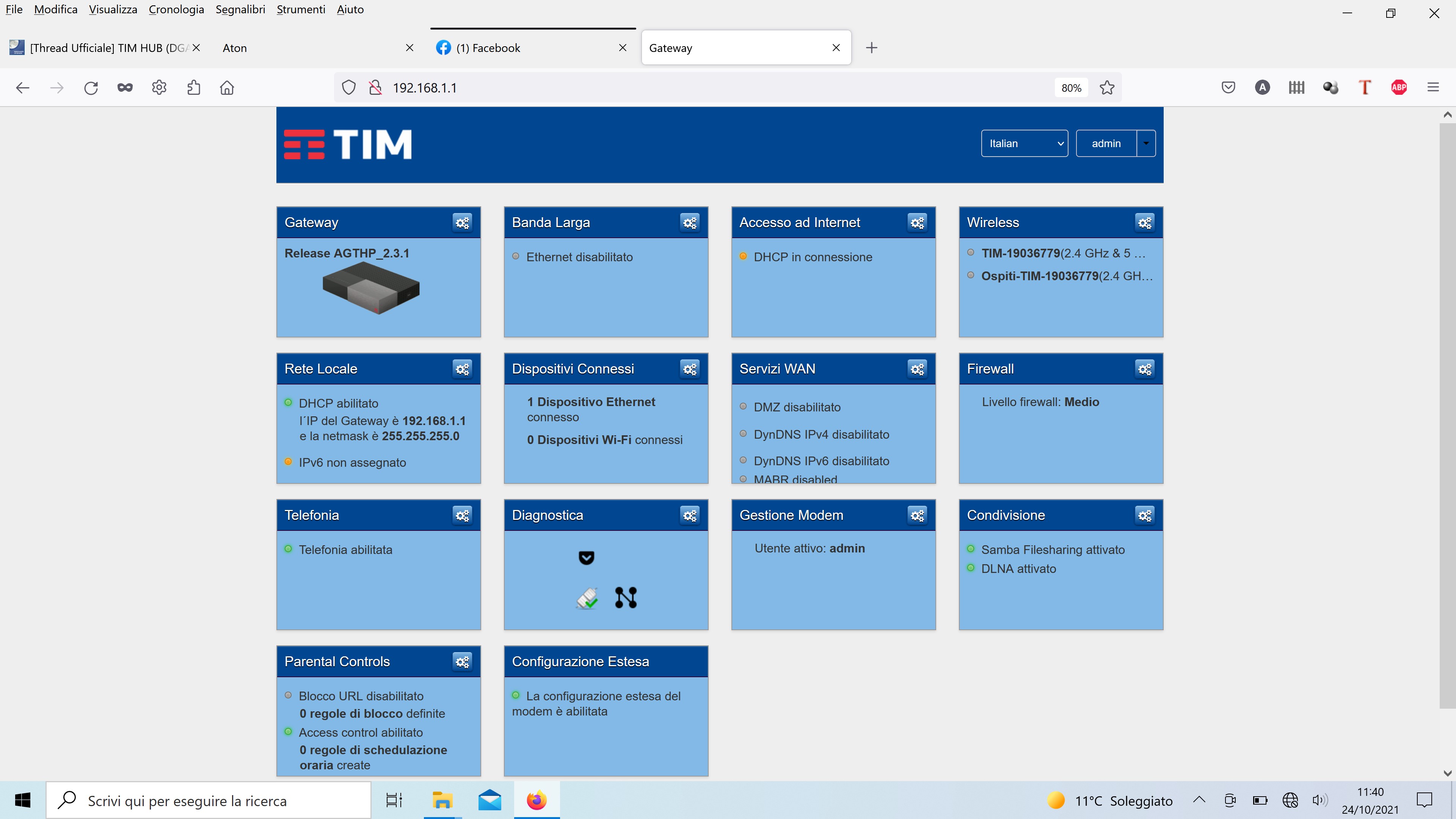Image resolution: width=1456 pixels, height=819 pixels.
Task: Click the 80% zoom level indicator
Action: [x=1071, y=88]
